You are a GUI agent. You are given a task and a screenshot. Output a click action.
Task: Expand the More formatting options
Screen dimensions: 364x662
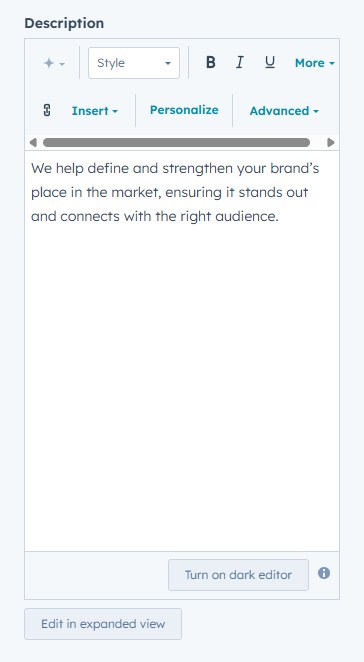click(315, 63)
